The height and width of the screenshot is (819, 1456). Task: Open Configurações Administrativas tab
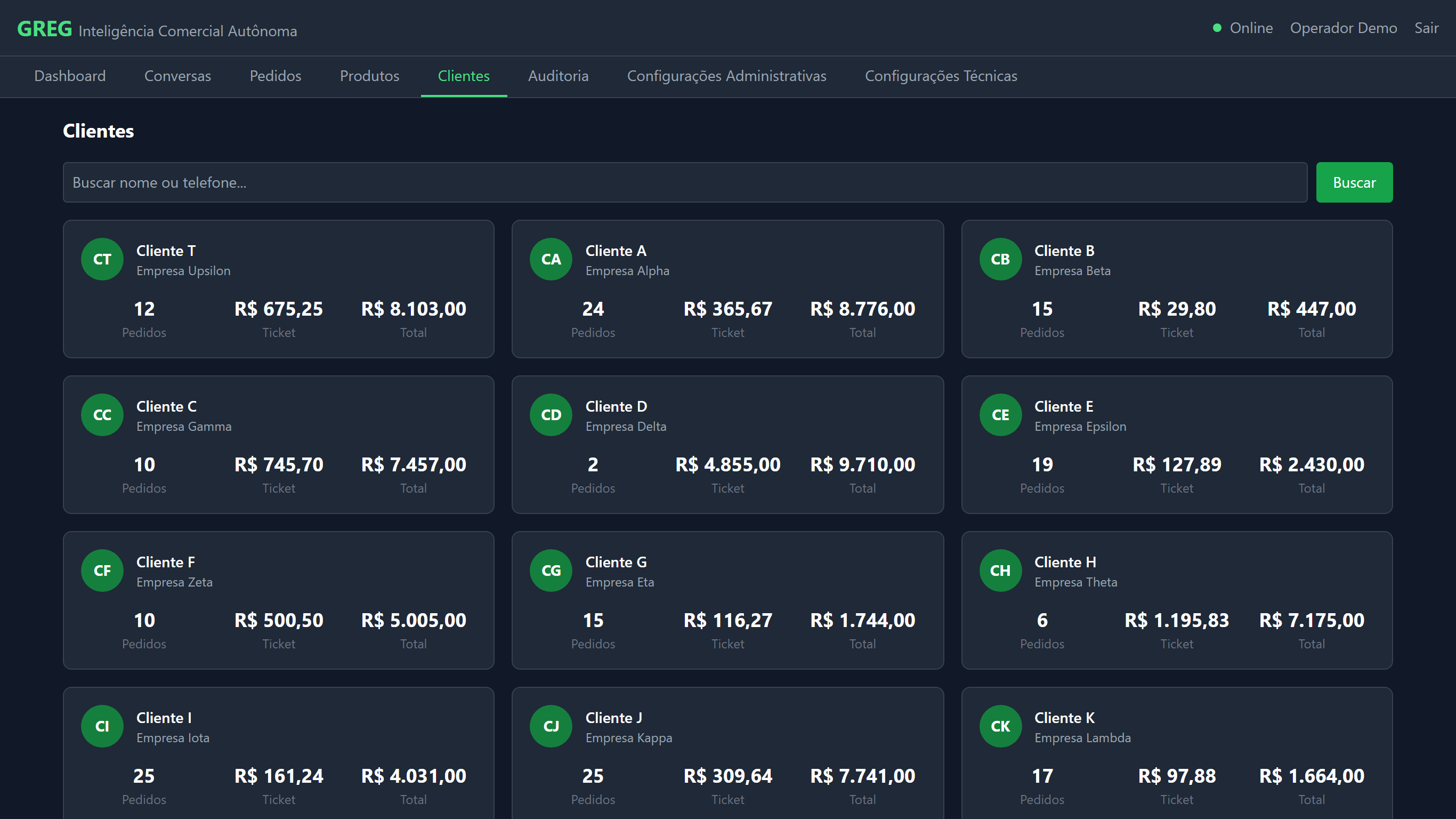pyautogui.click(x=726, y=76)
